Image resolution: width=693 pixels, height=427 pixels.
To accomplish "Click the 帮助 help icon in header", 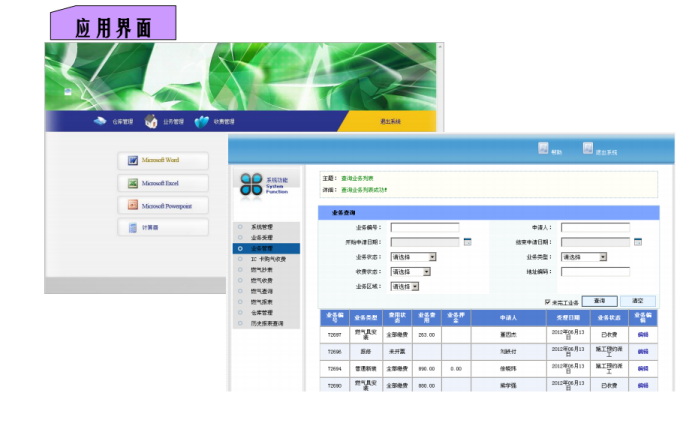I will (543, 148).
